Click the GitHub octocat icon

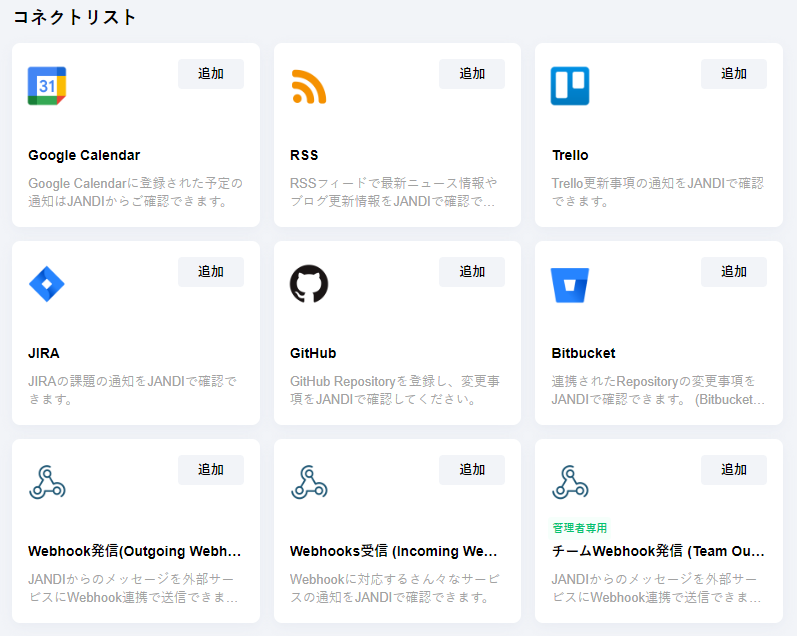coord(309,284)
